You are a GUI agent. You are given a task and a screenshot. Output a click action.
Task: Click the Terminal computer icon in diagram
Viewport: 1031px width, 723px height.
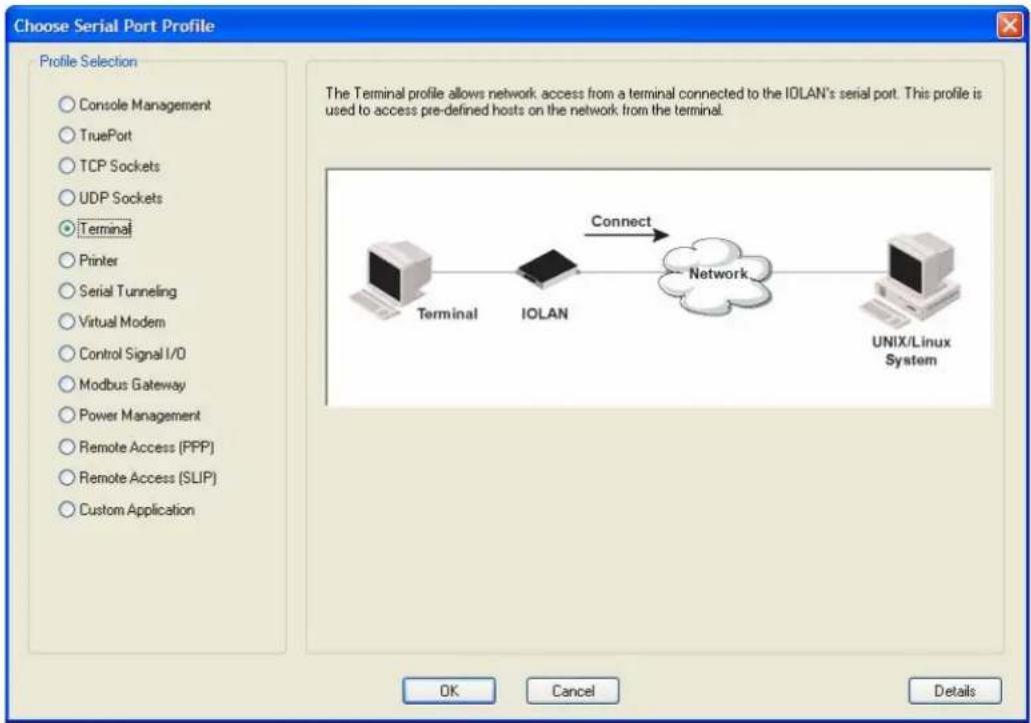click(391, 279)
